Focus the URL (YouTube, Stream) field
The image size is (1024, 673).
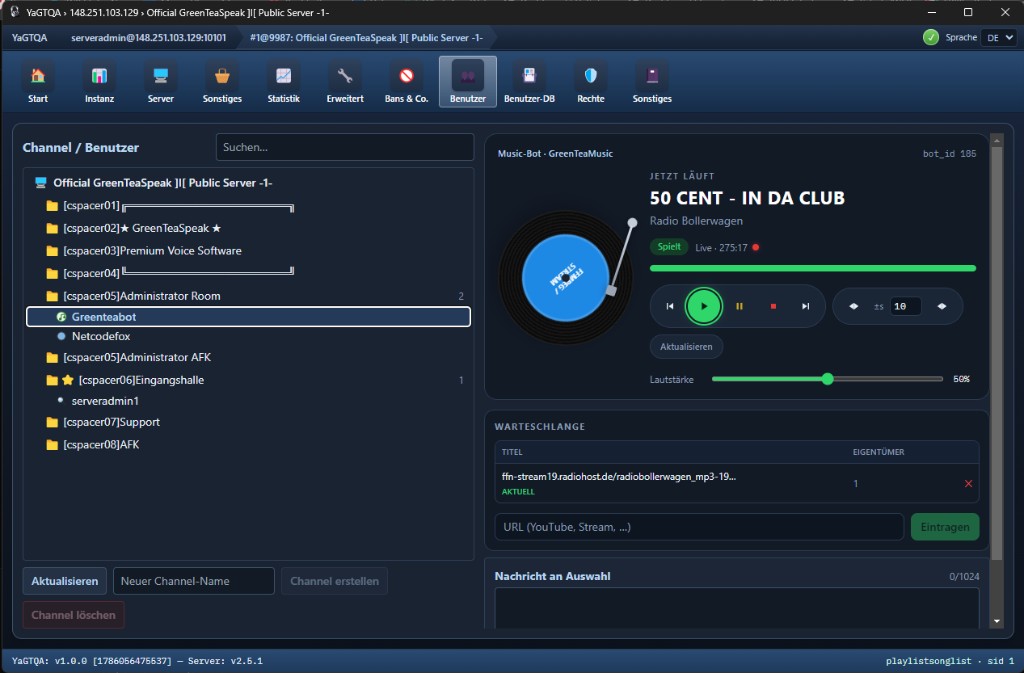(699, 527)
